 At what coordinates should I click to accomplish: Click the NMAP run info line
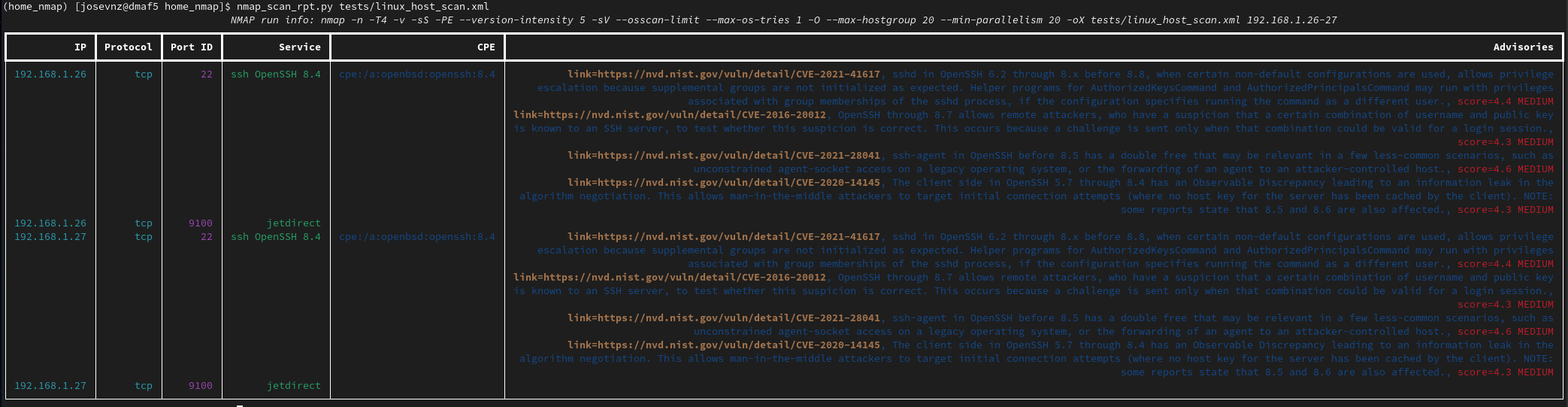pos(783,20)
